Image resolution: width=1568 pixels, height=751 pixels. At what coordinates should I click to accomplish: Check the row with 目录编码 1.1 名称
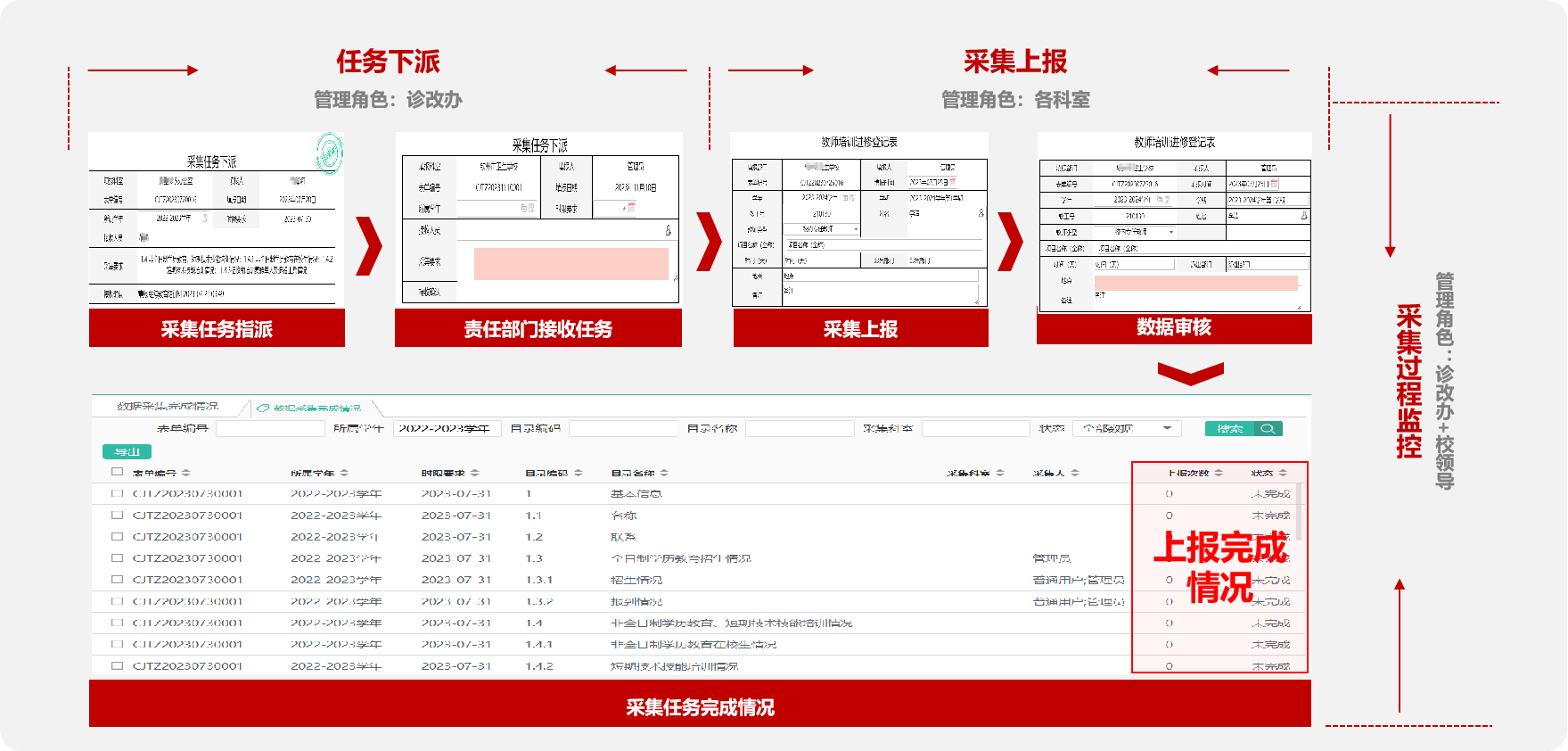point(117,515)
